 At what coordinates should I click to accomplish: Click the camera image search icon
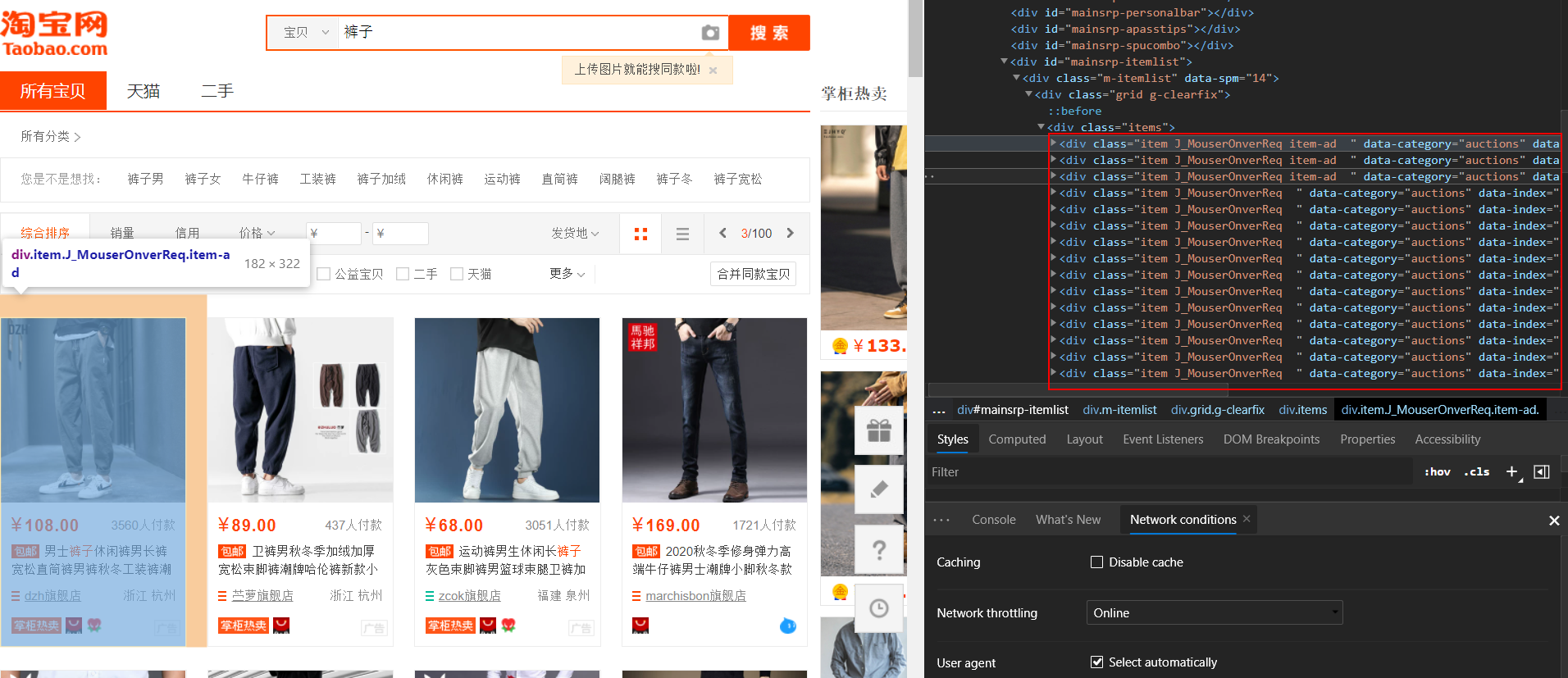[x=710, y=33]
